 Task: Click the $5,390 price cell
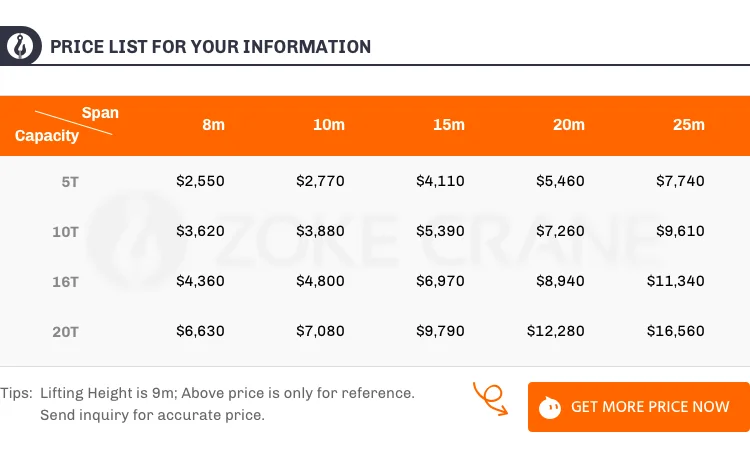tap(440, 231)
